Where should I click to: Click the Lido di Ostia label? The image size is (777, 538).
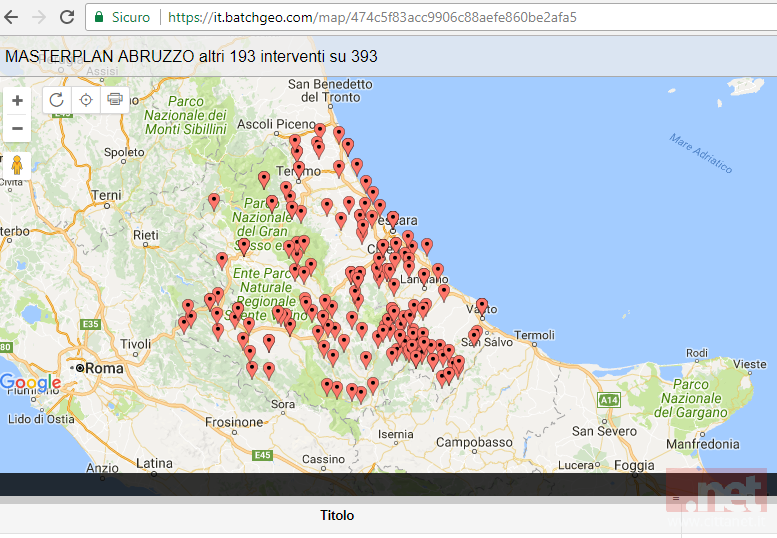[x=41, y=419]
